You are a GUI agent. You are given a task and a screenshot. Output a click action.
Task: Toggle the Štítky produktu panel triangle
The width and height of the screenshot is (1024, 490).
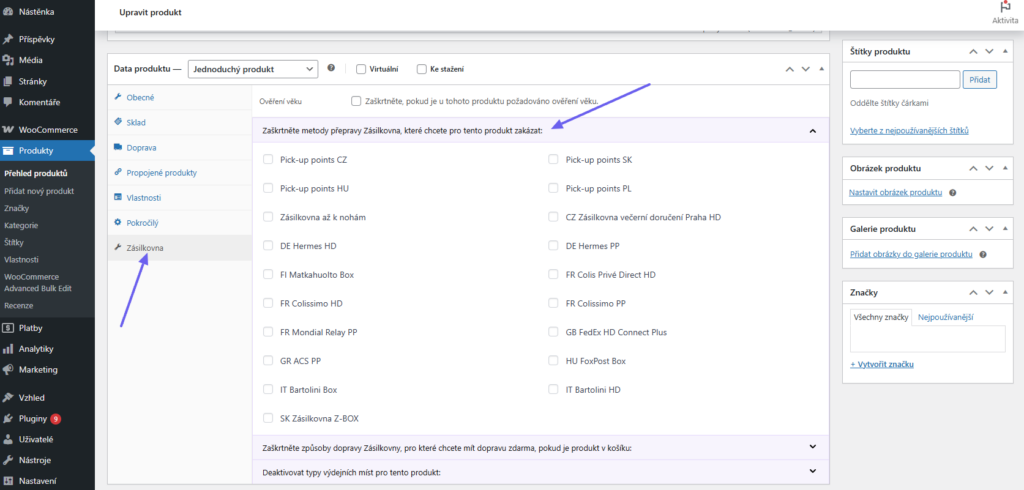1005,51
